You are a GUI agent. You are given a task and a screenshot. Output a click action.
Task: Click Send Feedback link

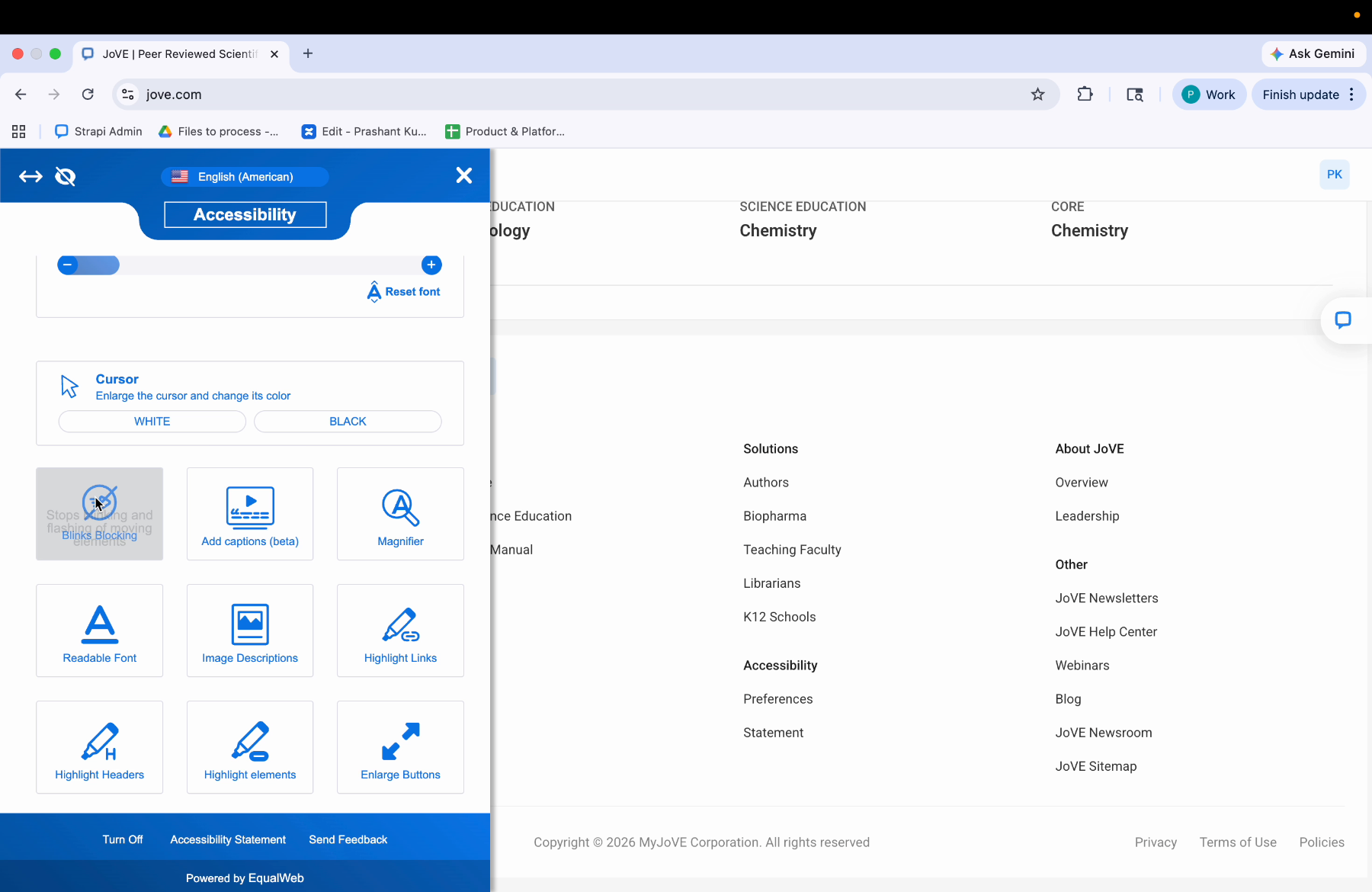click(348, 839)
